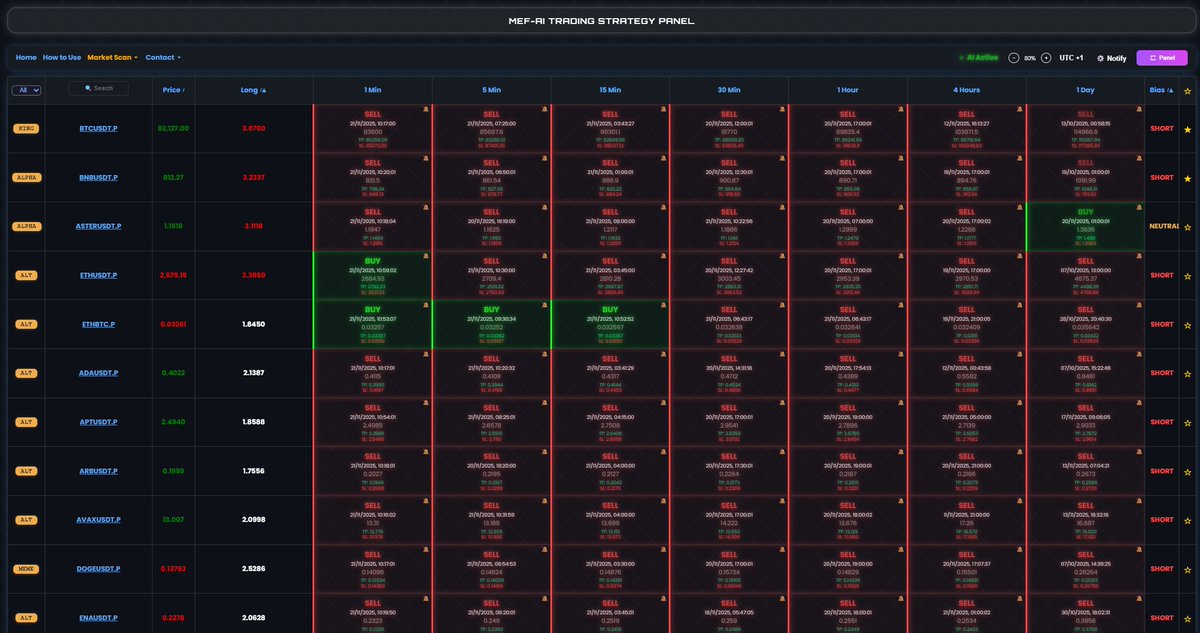
Task: Expand the Market Scan dropdown
Action: click(110, 57)
